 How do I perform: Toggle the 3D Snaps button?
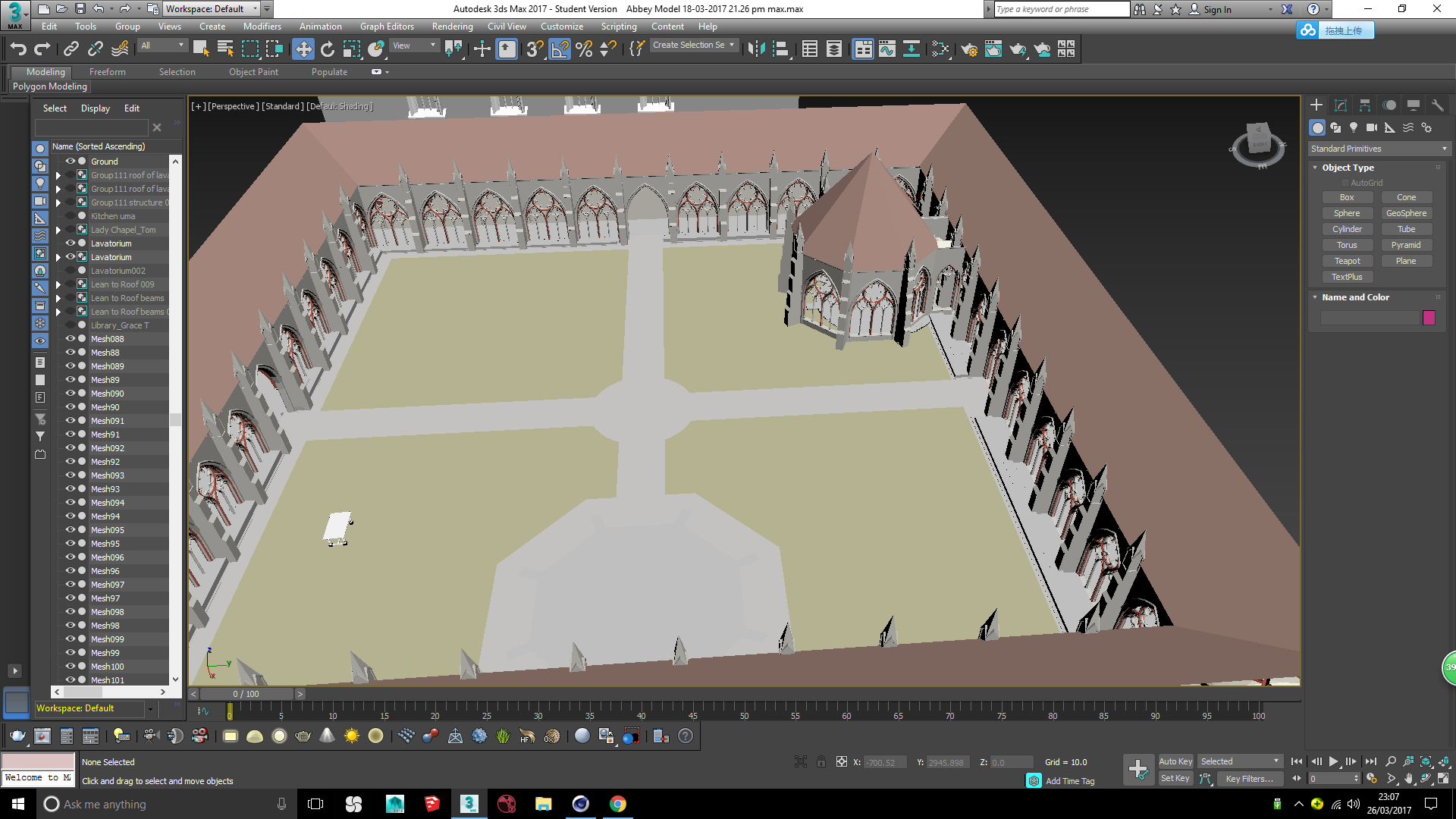(x=535, y=49)
